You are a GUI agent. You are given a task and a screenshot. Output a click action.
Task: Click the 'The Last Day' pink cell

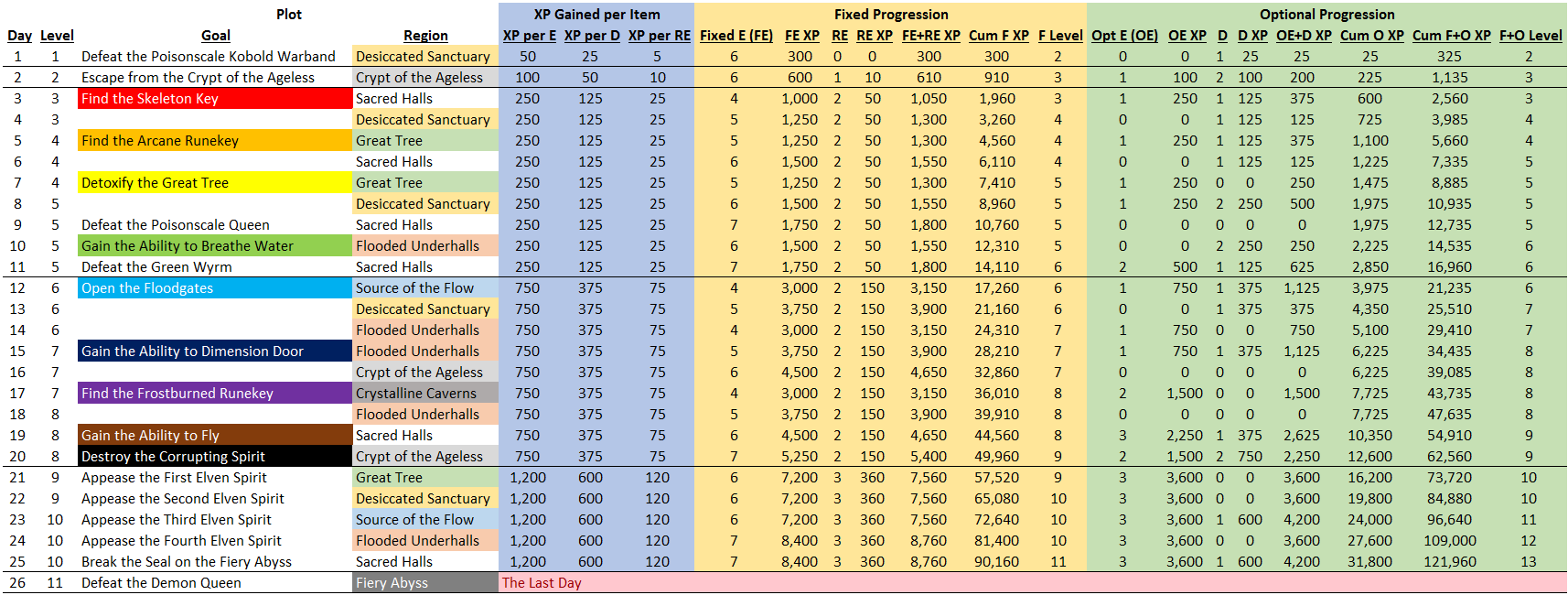tap(542, 583)
